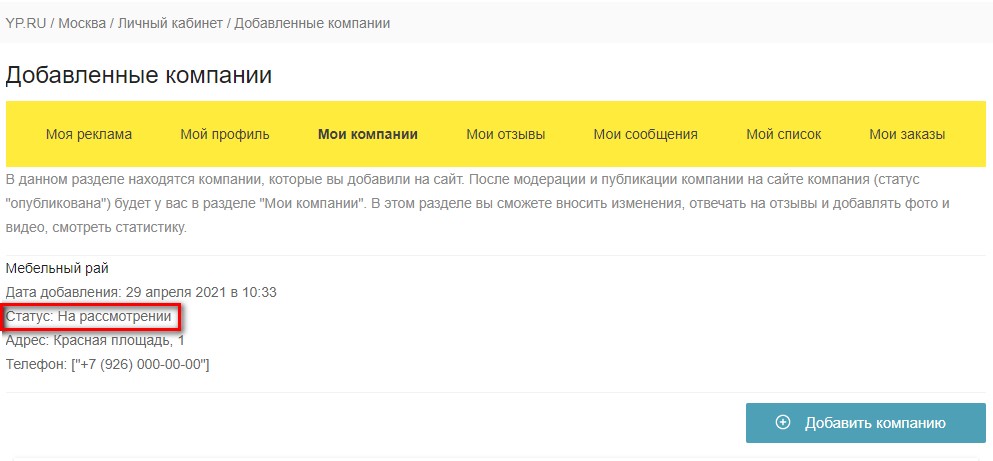Select the Добавленные компании page heading
The width and height of the screenshot is (993, 461).
pos(139,75)
